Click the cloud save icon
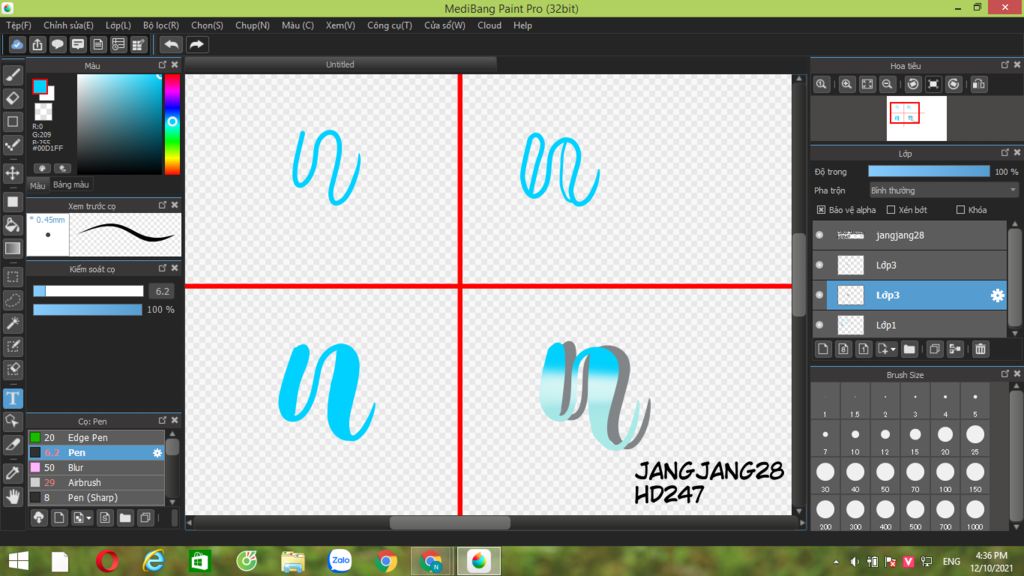The height and width of the screenshot is (576, 1024). 17,44
